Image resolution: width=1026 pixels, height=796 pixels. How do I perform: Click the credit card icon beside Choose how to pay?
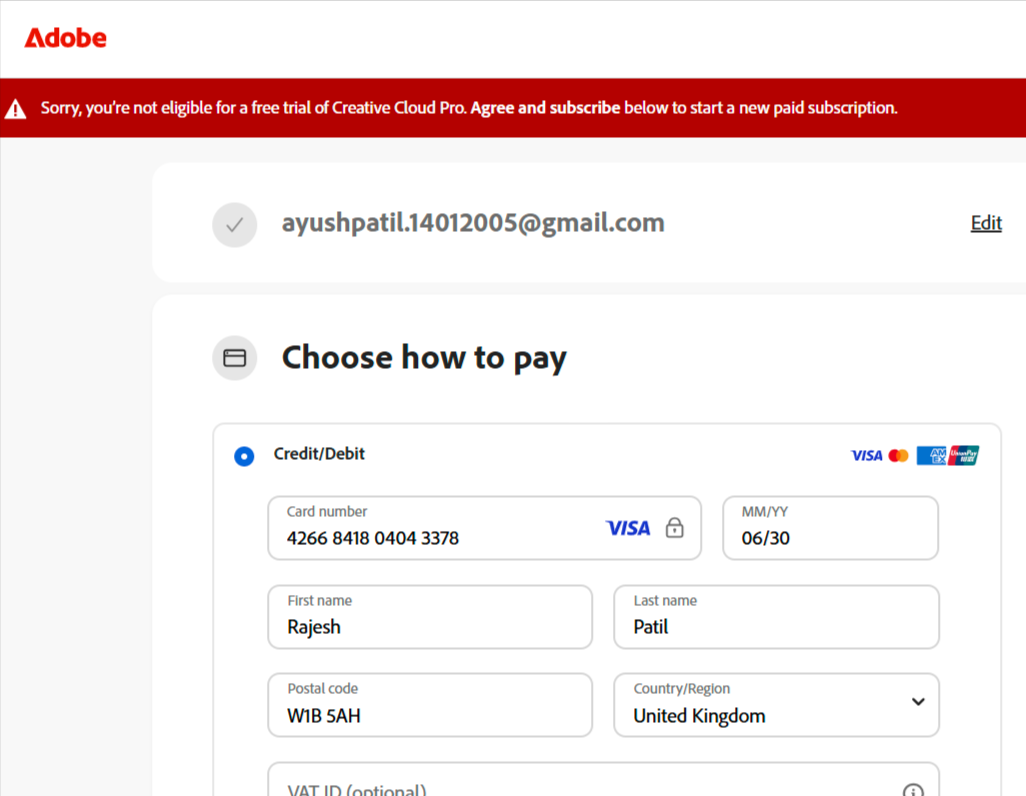pyautogui.click(x=234, y=358)
